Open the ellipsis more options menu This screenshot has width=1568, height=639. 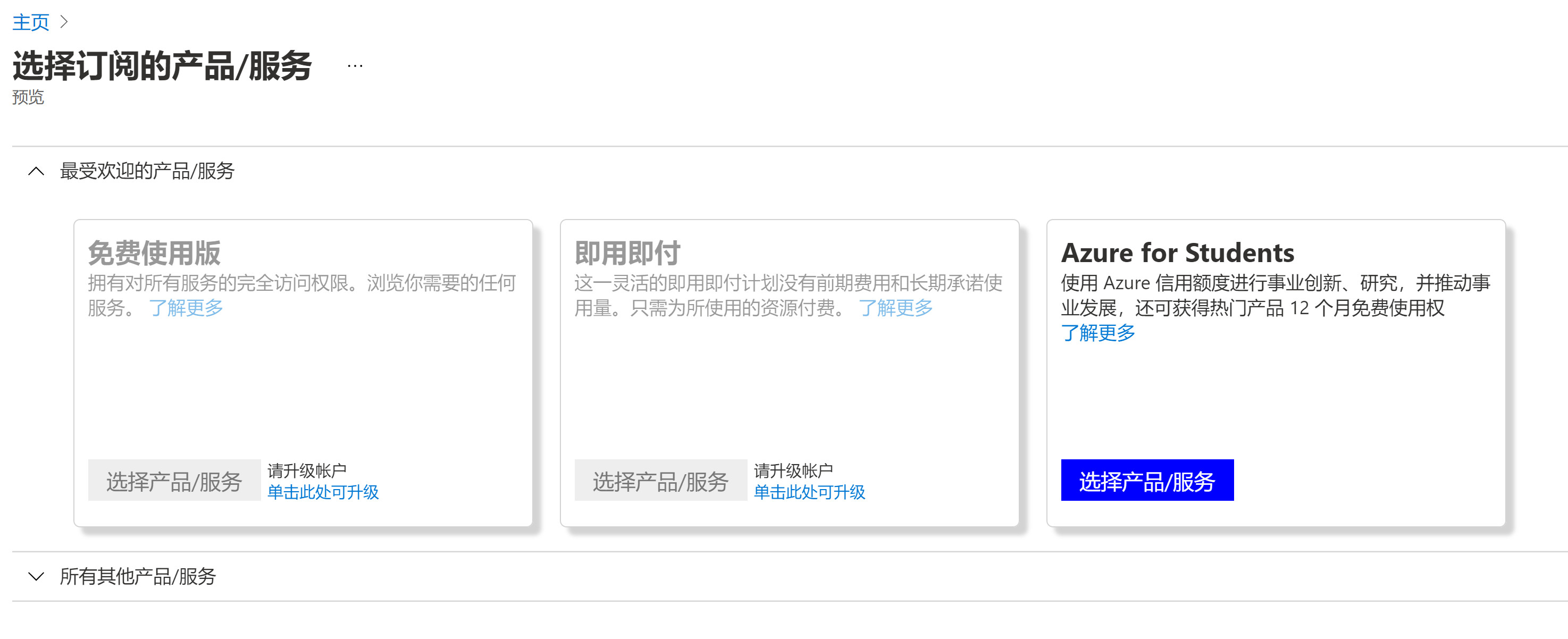355,66
